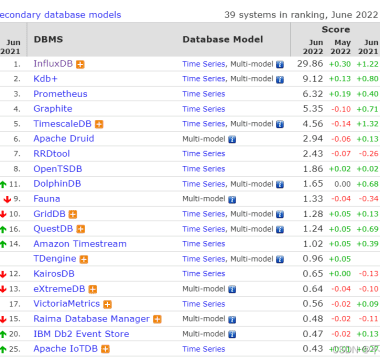Click the orange plus icon beside QuestDB
The height and width of the screenshot is (360, 380).
tap(81, 229)
